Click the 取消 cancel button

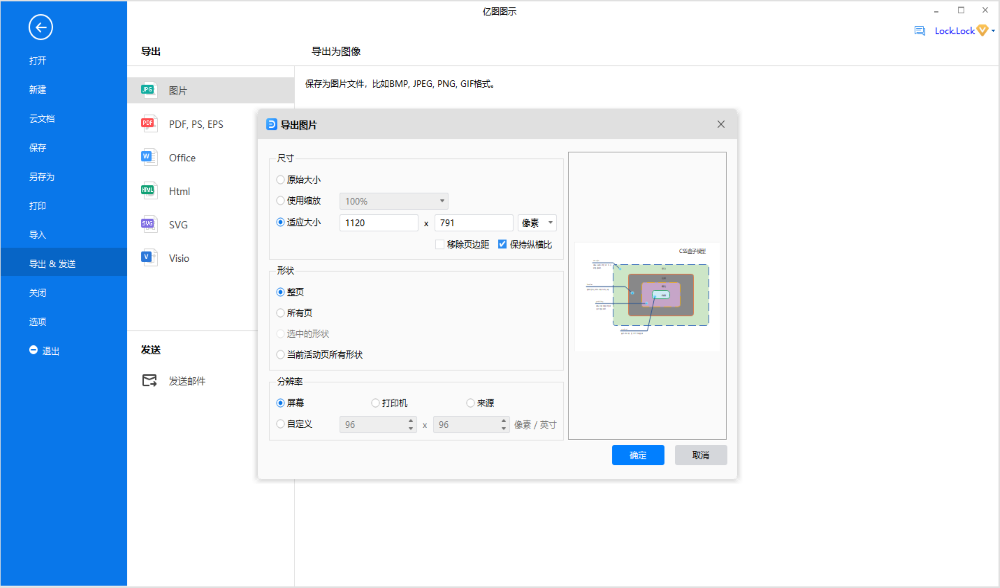point(700,455)
